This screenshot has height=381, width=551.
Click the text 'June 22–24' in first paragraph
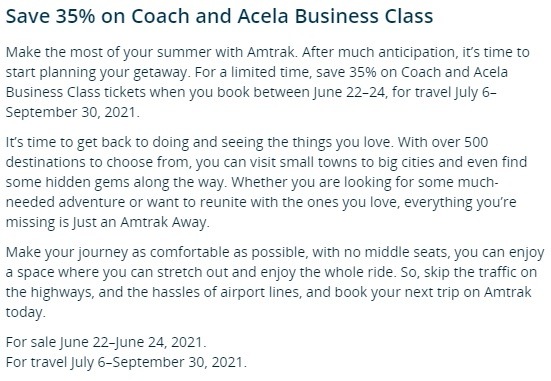point(350,92)
